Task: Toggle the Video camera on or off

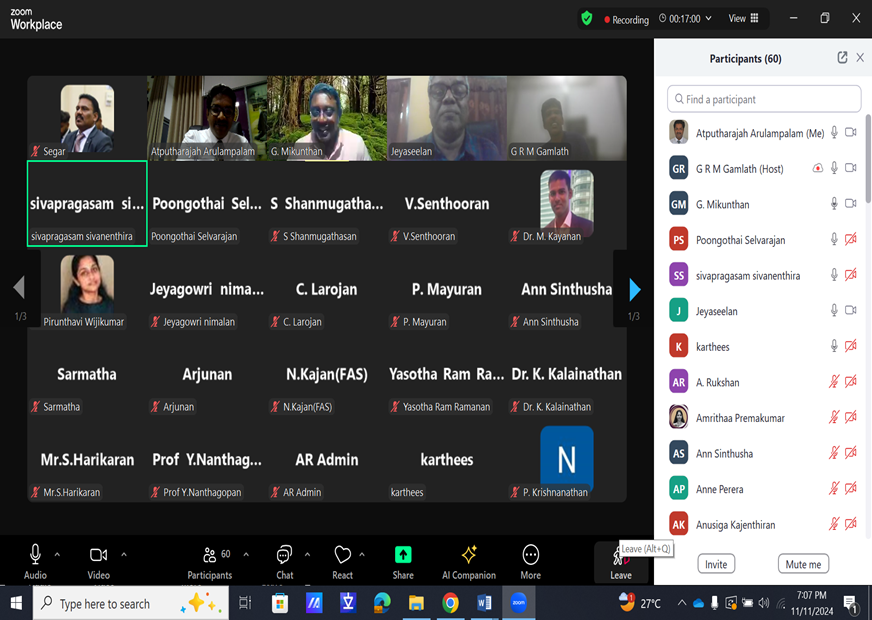Action: coord(98,560)
